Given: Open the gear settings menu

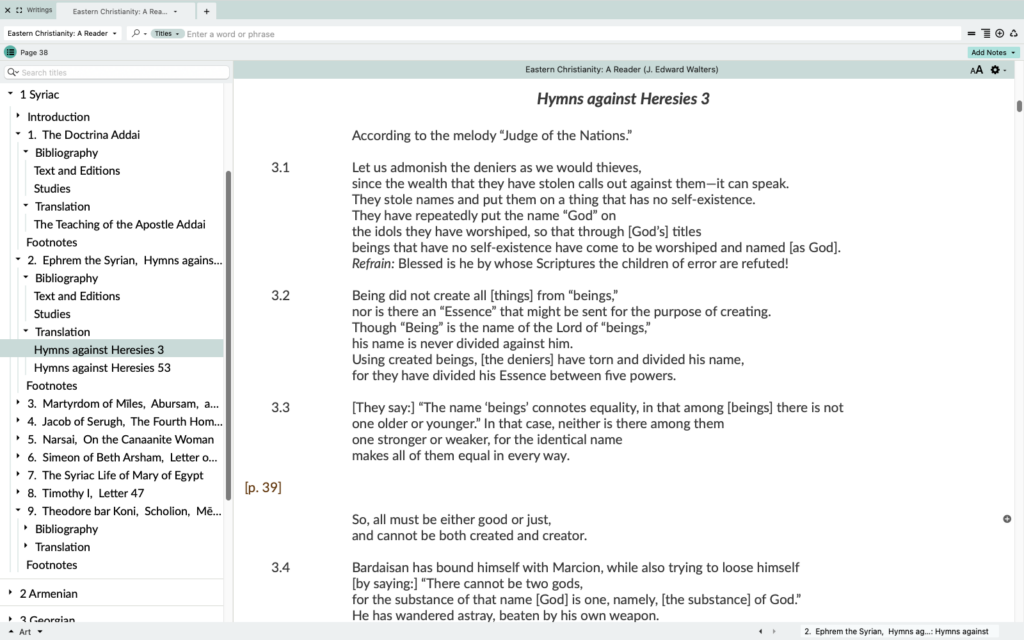Looking at the screenshot, I should click(997, 70).
